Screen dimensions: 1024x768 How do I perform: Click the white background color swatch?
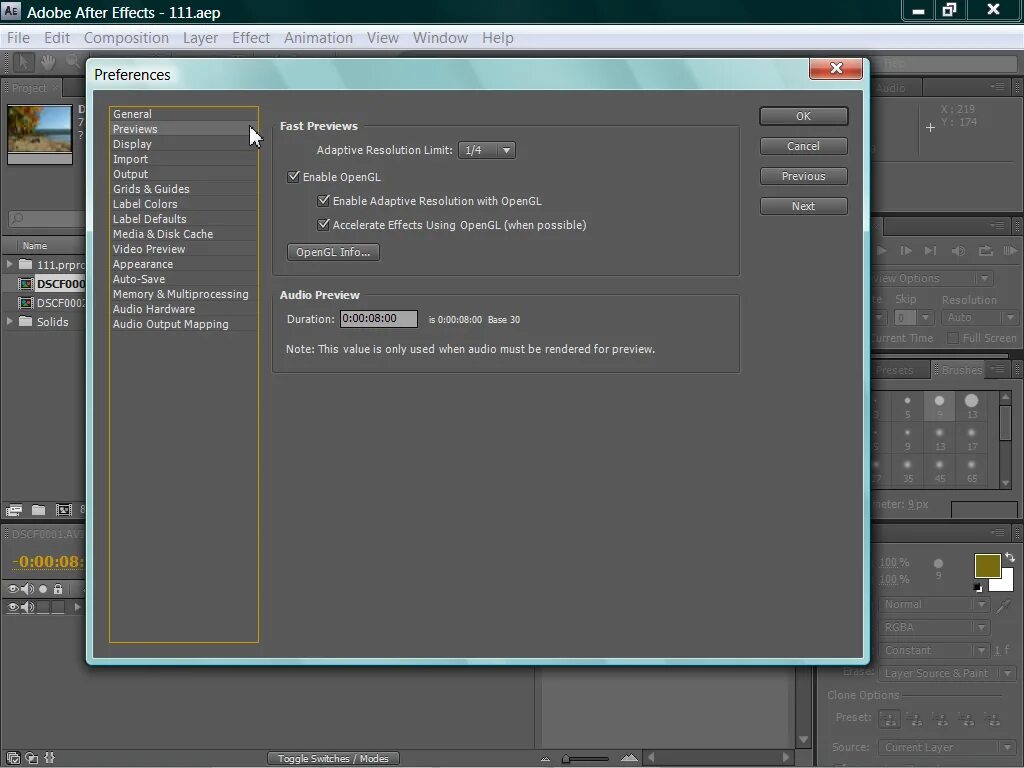pos(1005,583)
